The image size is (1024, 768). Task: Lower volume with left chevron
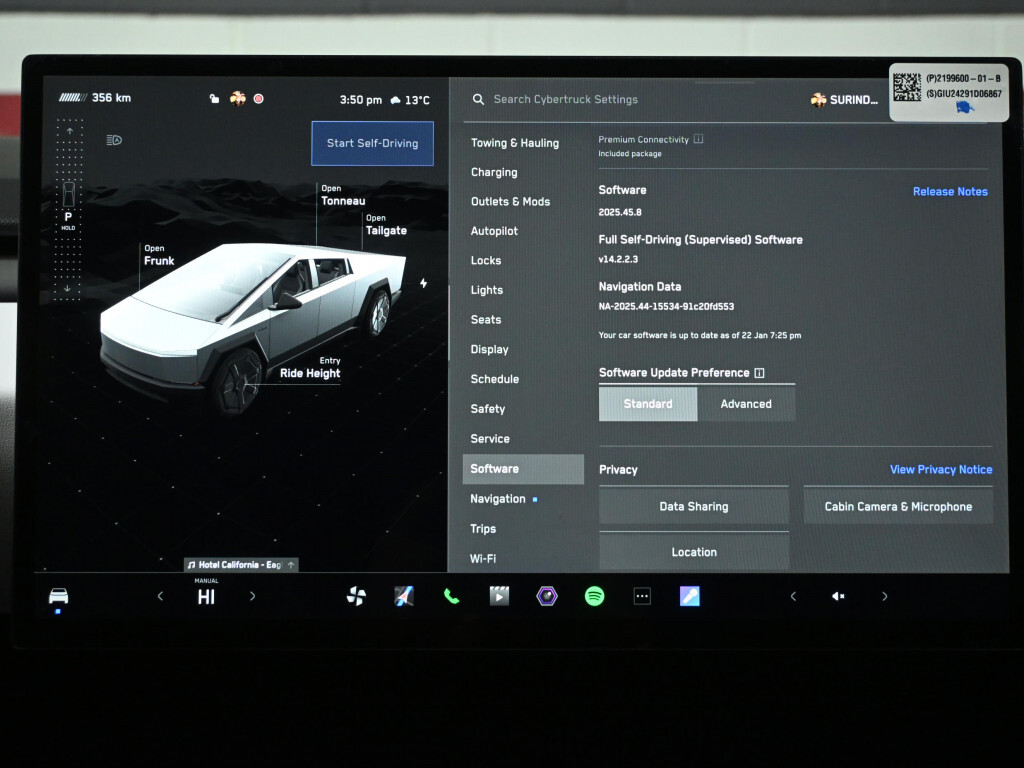click(793, 596)
